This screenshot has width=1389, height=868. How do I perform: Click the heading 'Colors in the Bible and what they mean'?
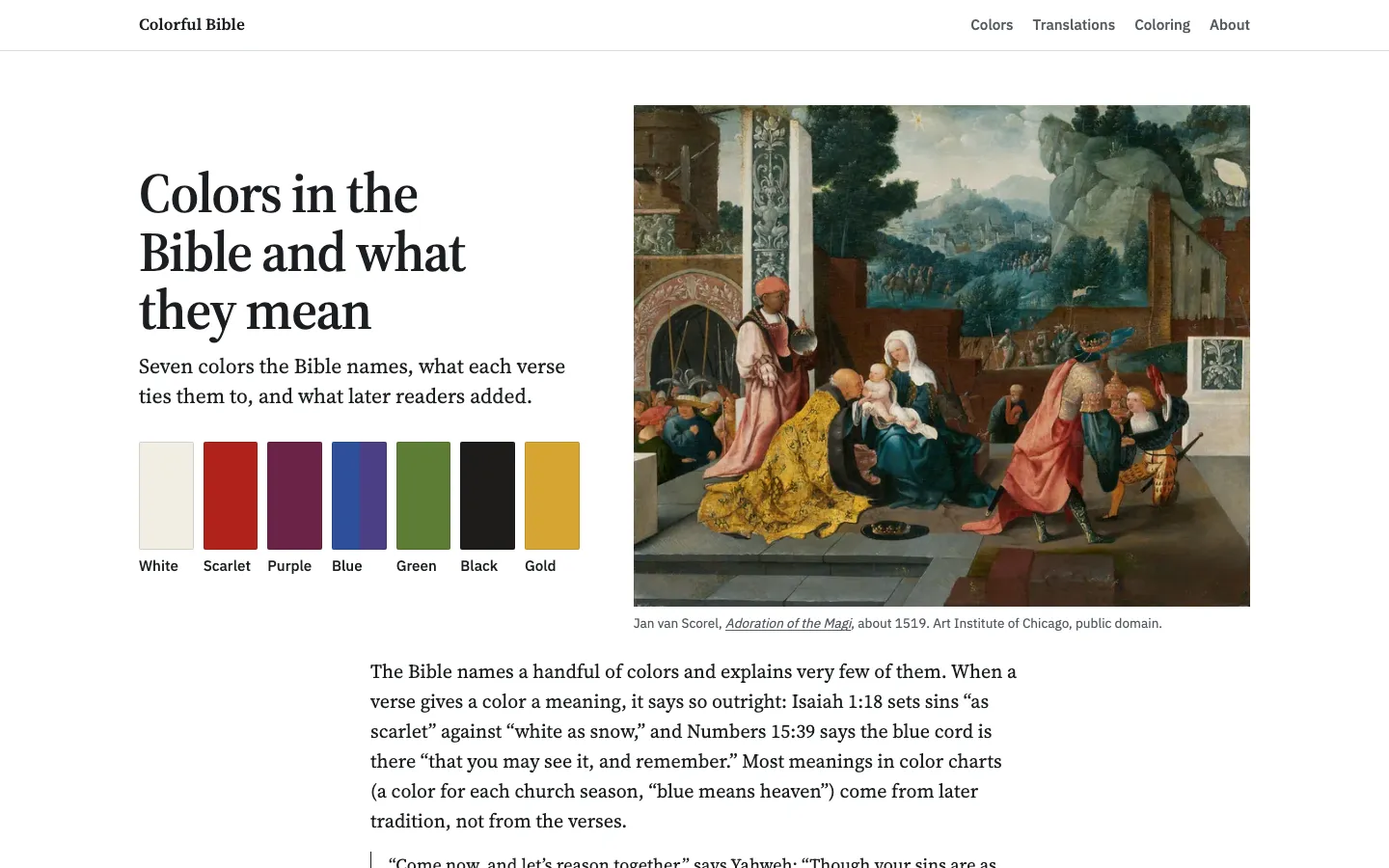(303, 253)
